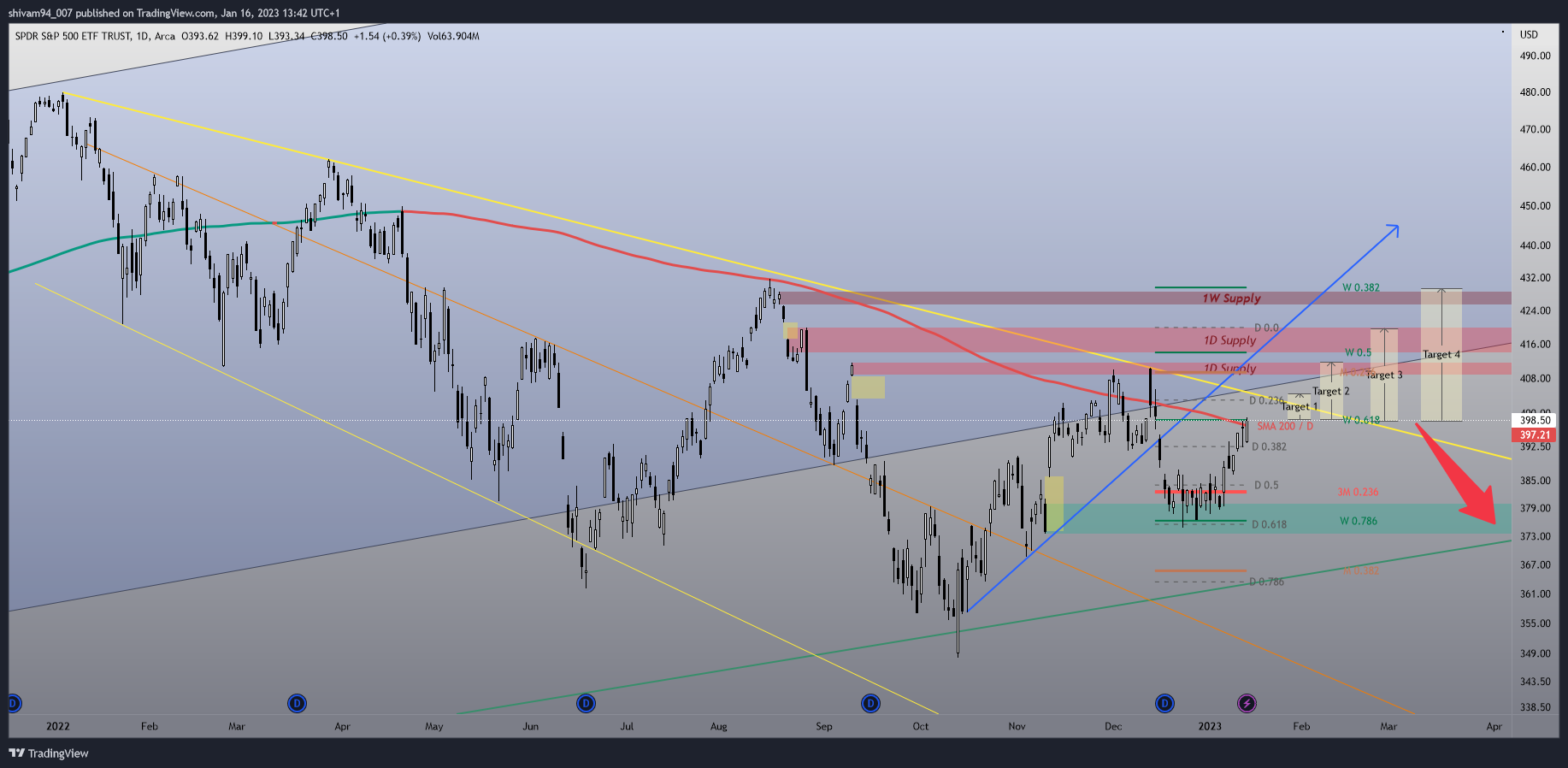Screen dimensions: 1568x768
Task: Click the Aug label on the time axis
Action: tap(719, 726)
